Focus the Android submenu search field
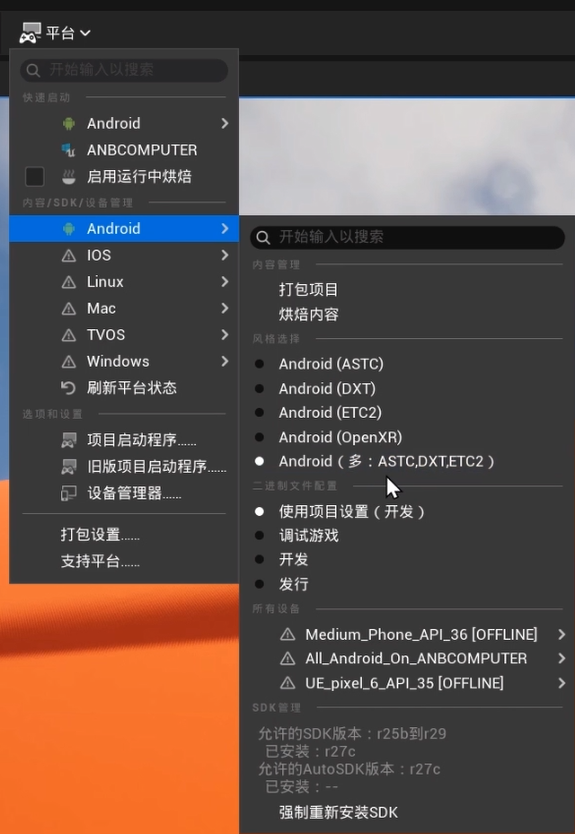Screen dimensions: 575x834 407,237
